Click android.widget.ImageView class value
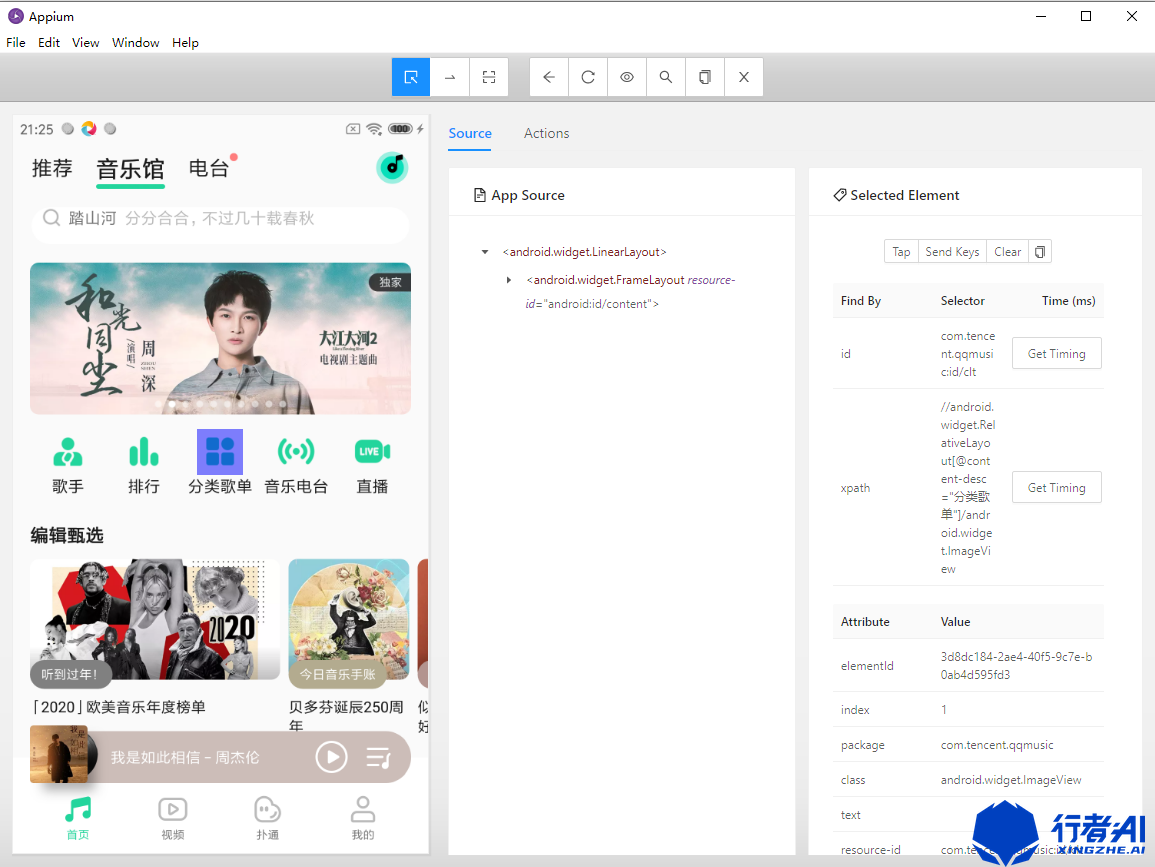This screenshot has height=867, width=1155. pyautogui.click(x=1011, y=779)
